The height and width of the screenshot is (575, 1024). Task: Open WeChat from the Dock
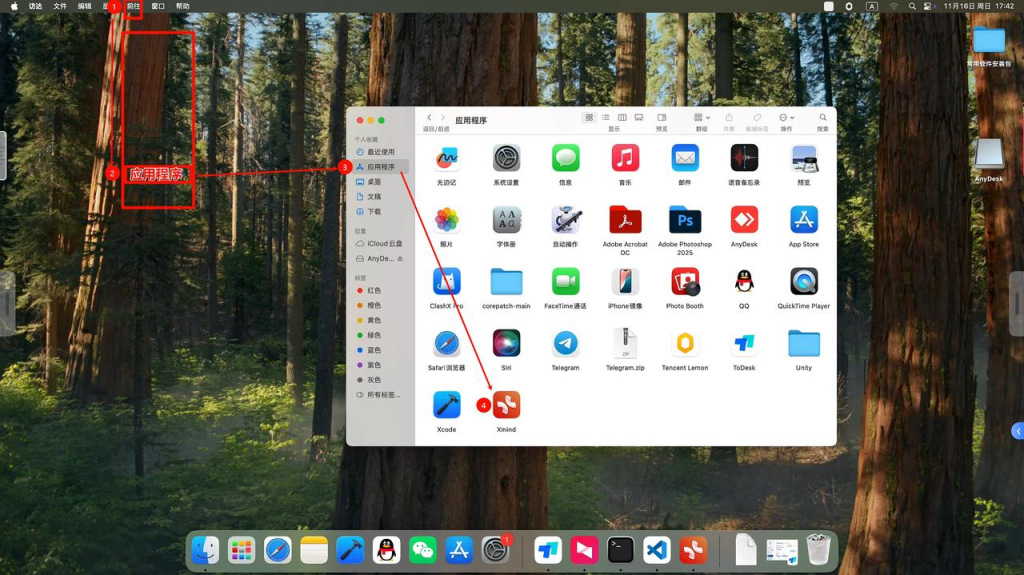[x=423, y=550]
